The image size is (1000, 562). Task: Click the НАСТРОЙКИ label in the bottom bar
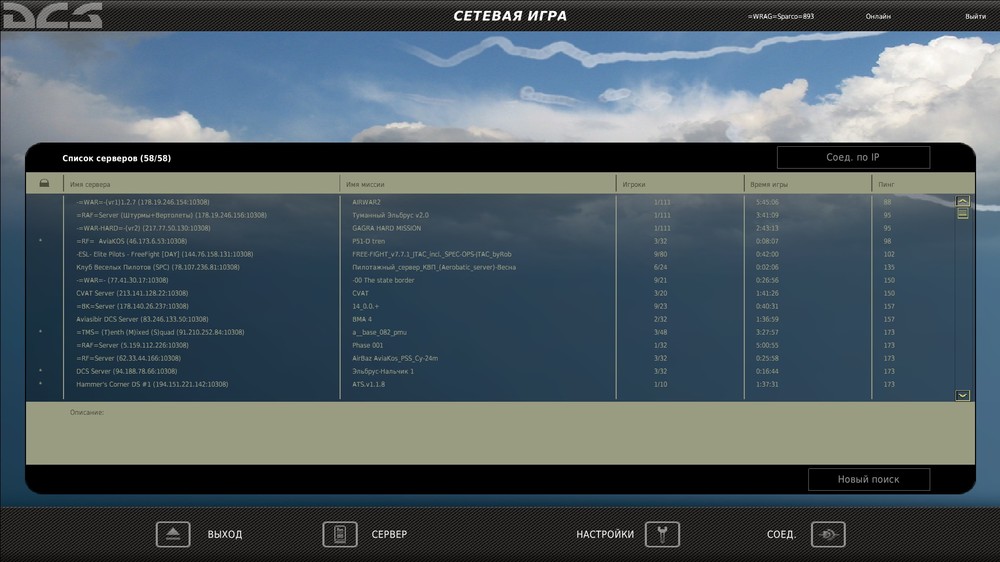pyautogui.click(x=605, y=535)
